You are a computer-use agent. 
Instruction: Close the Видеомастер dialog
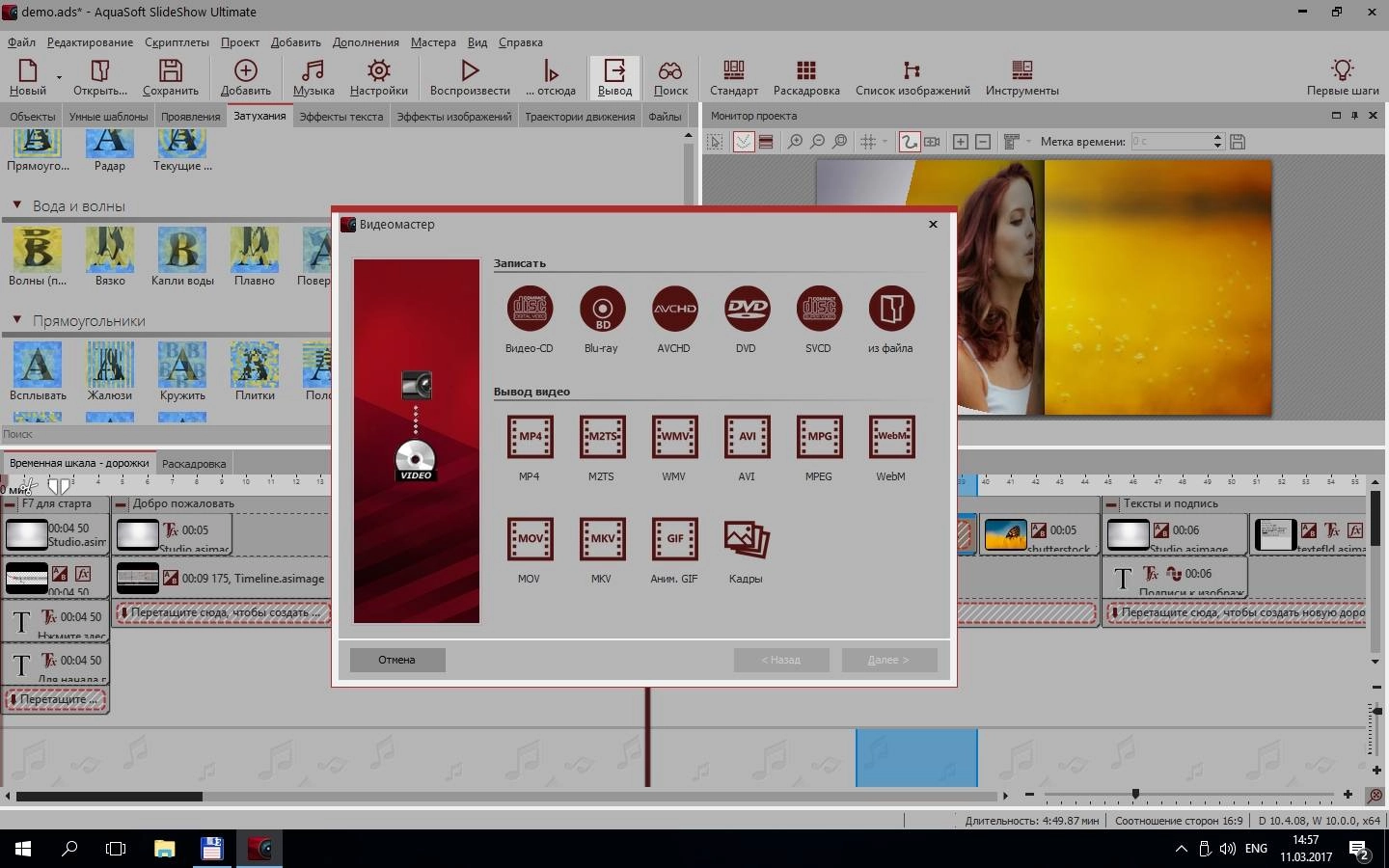click(x=933, y=224)
